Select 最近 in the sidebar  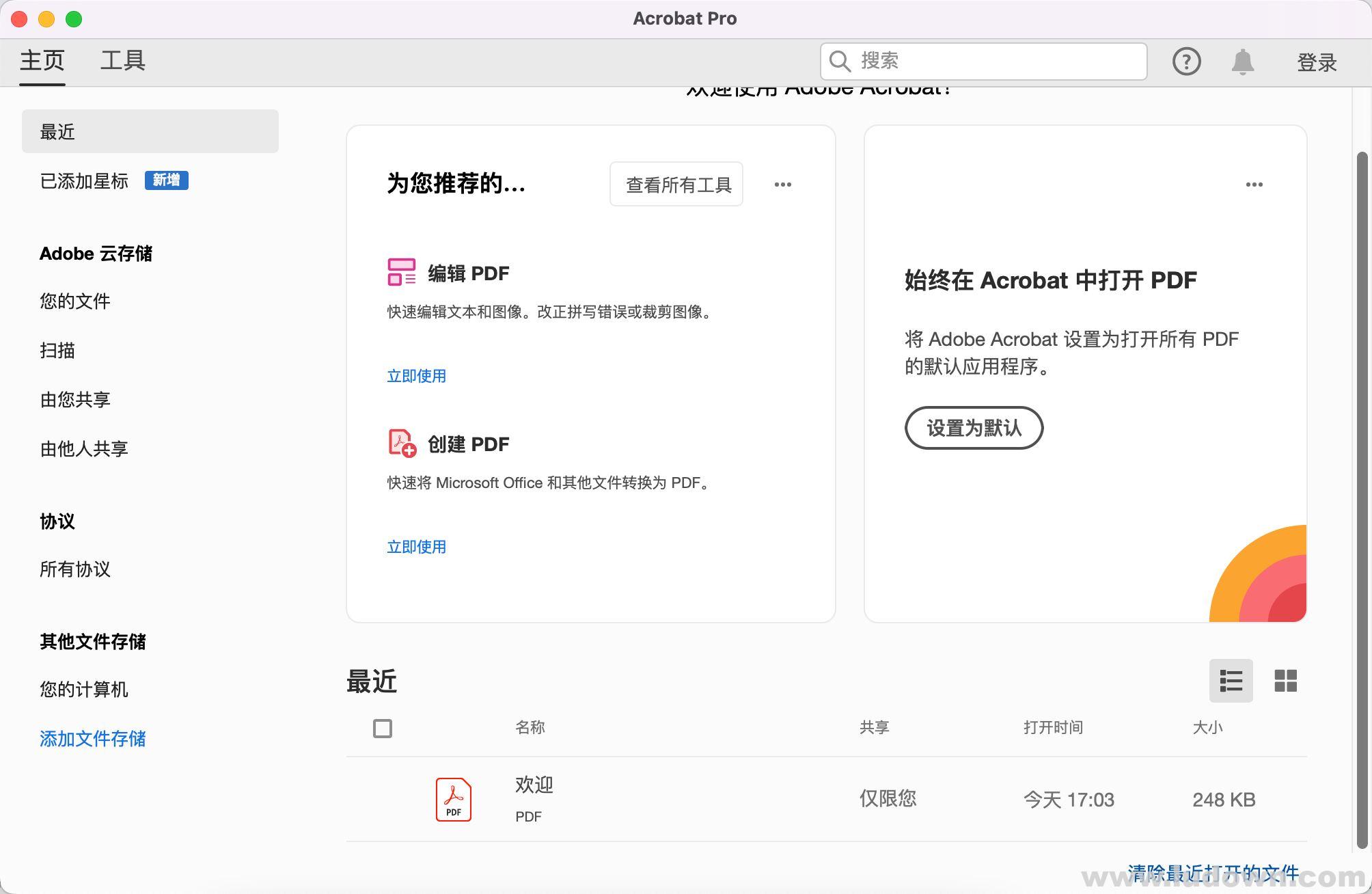pyautogui.click(x=150, y=131)
